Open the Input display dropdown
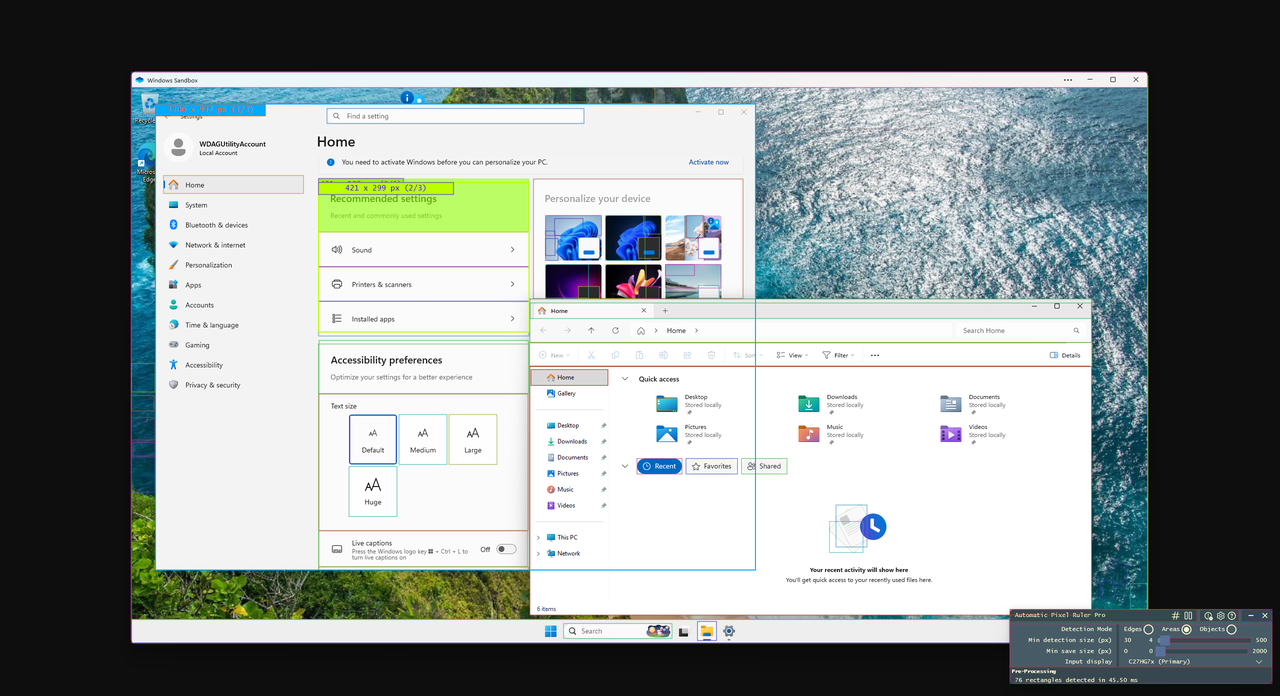This screenshot has height=696, width=1280. pyautogui.click(x=1193, y=661)
